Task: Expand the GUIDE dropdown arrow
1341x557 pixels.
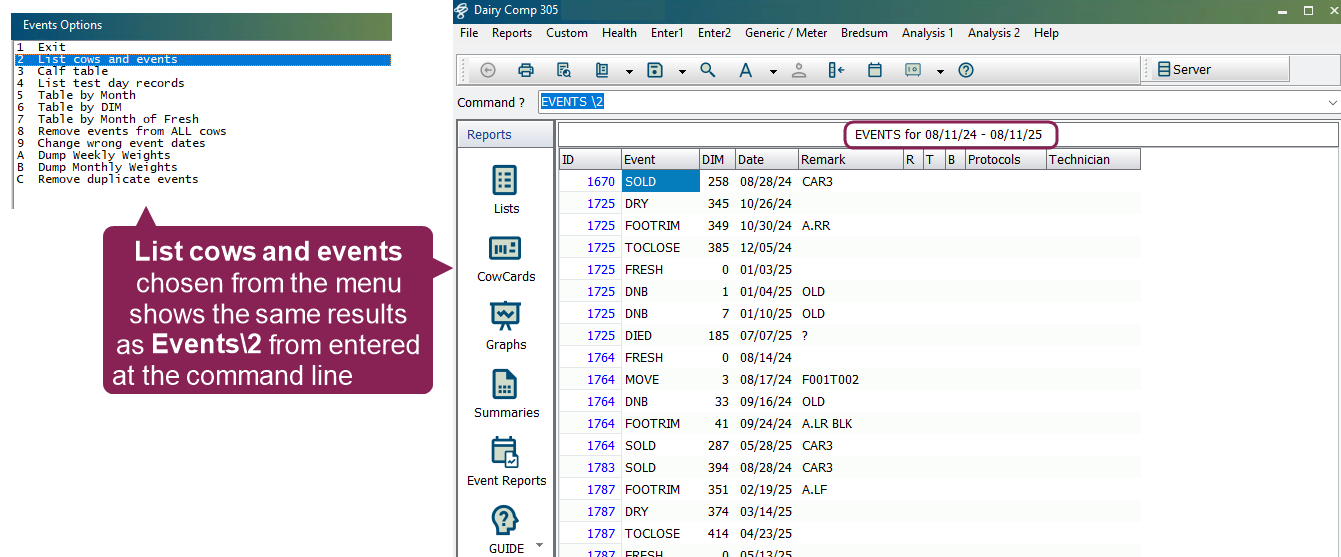Action: tap(540, 545)
